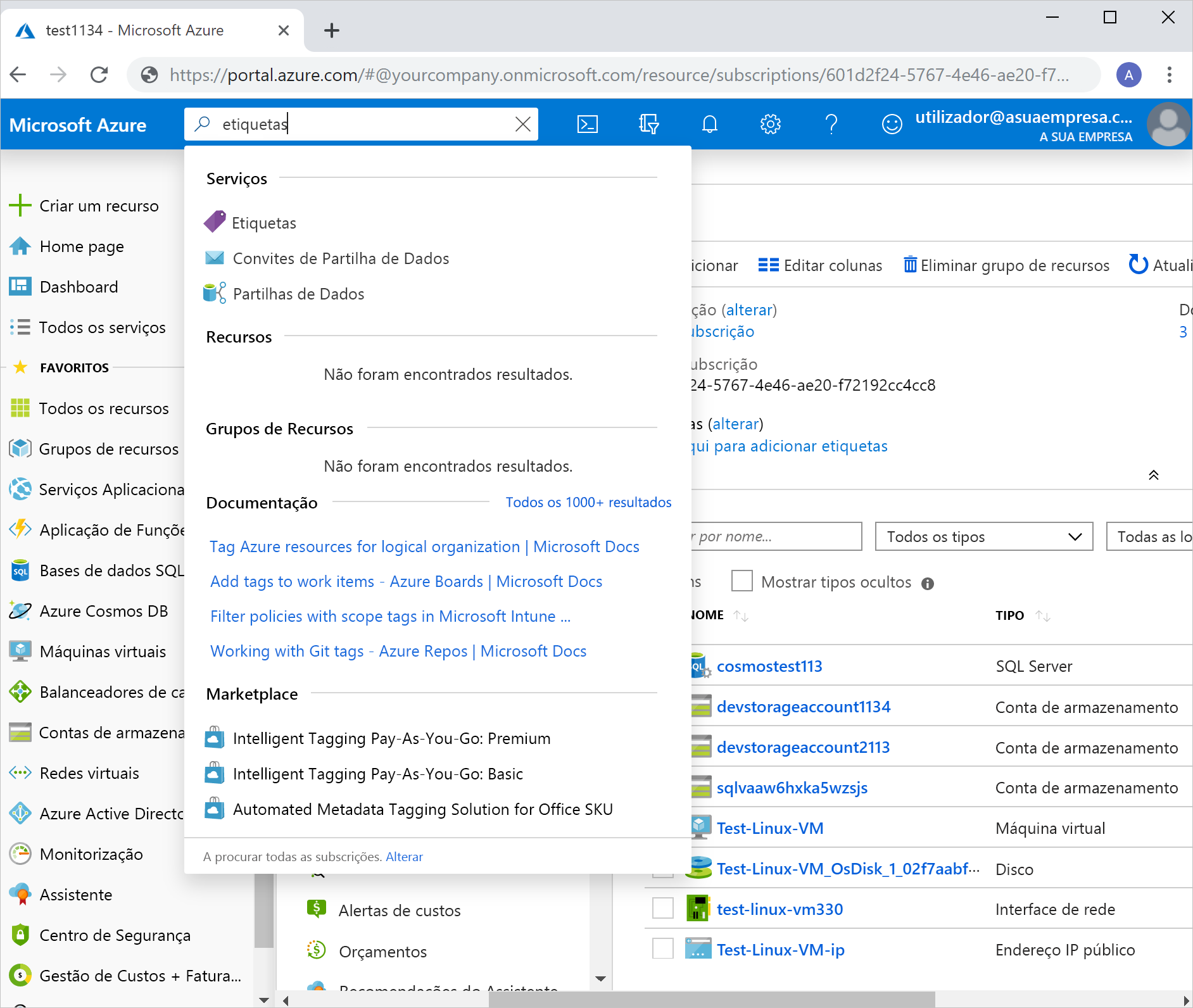1193x1008 pixels.
Task: Select Intelligent Tagging Pay-As-You-Go: Premium
Action: [378, 738]
